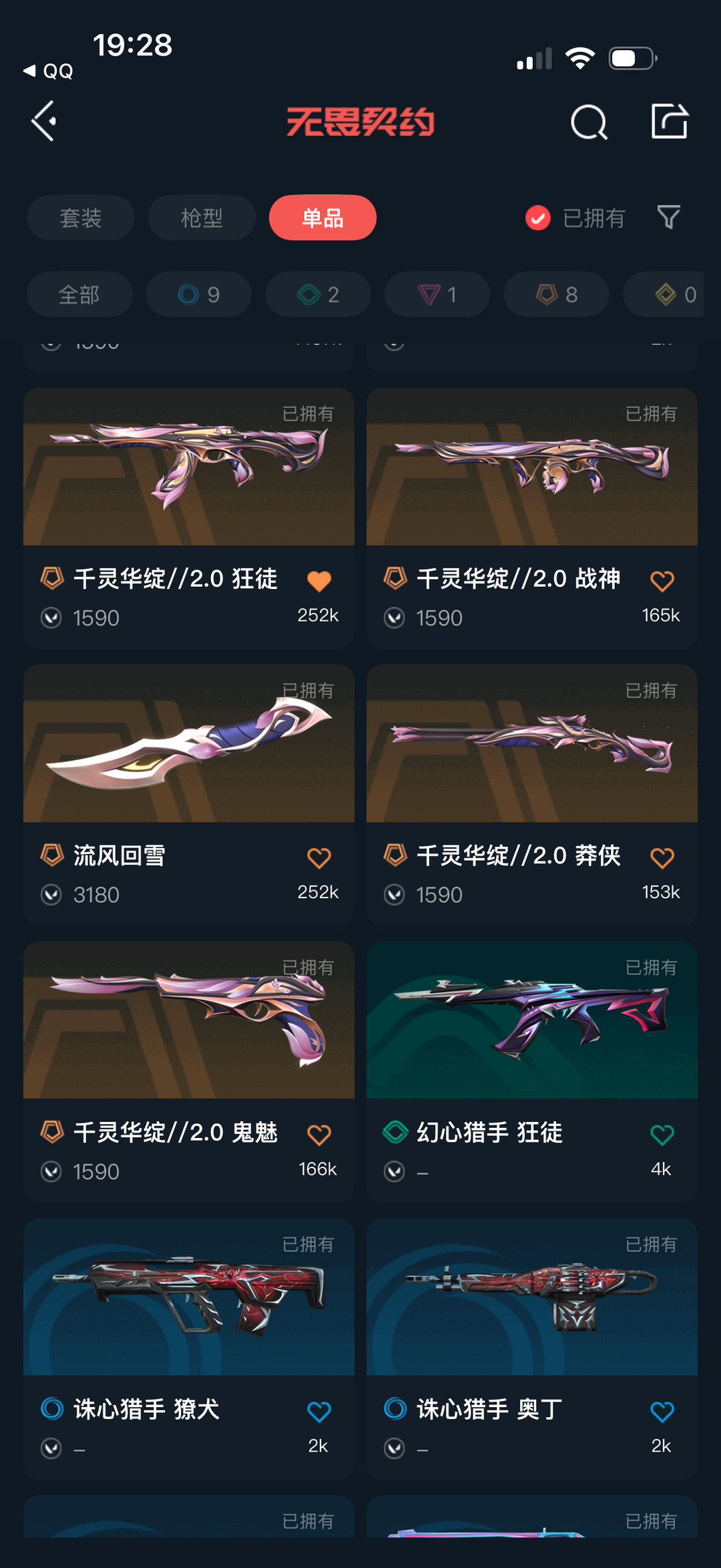The image size is (721, 1568).
Task: Filter by orange tier with 8 items
Action: tap(557, 294)
